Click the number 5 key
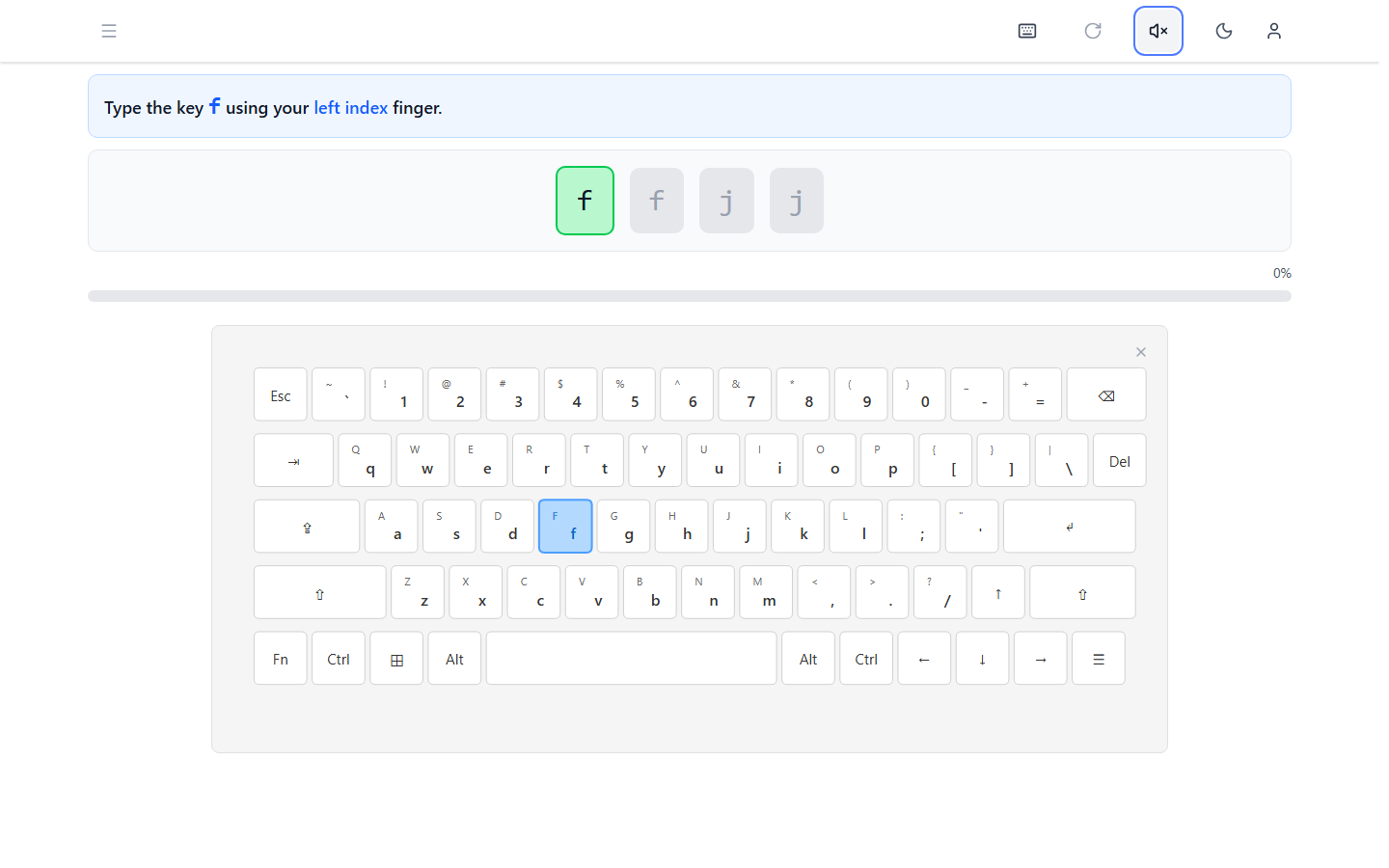The image size is (1389, 868). tap(629, 394)
